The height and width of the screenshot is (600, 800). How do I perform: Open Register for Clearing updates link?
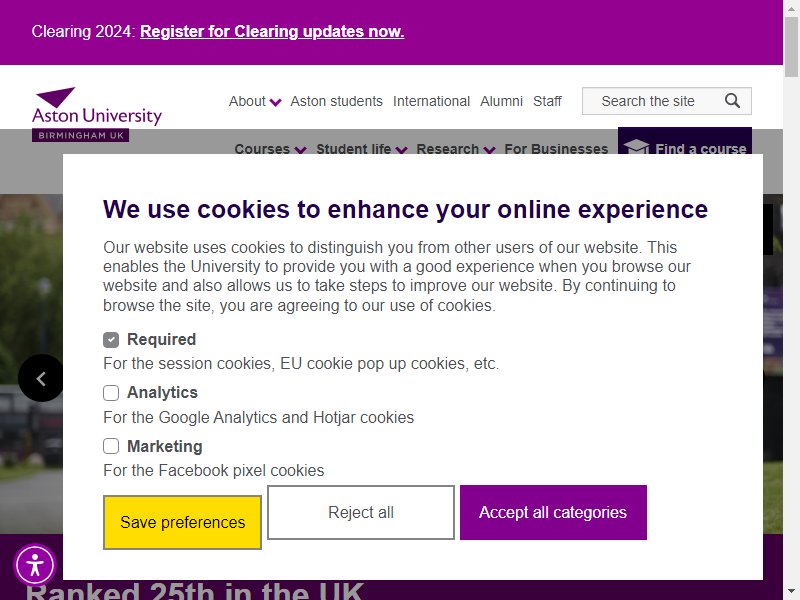(272, 32)
